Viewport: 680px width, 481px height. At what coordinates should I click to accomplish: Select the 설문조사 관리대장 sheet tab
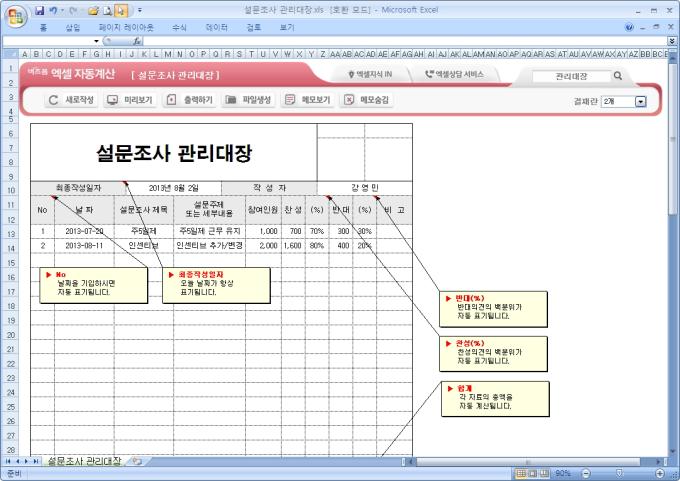[x=85, y=461]
